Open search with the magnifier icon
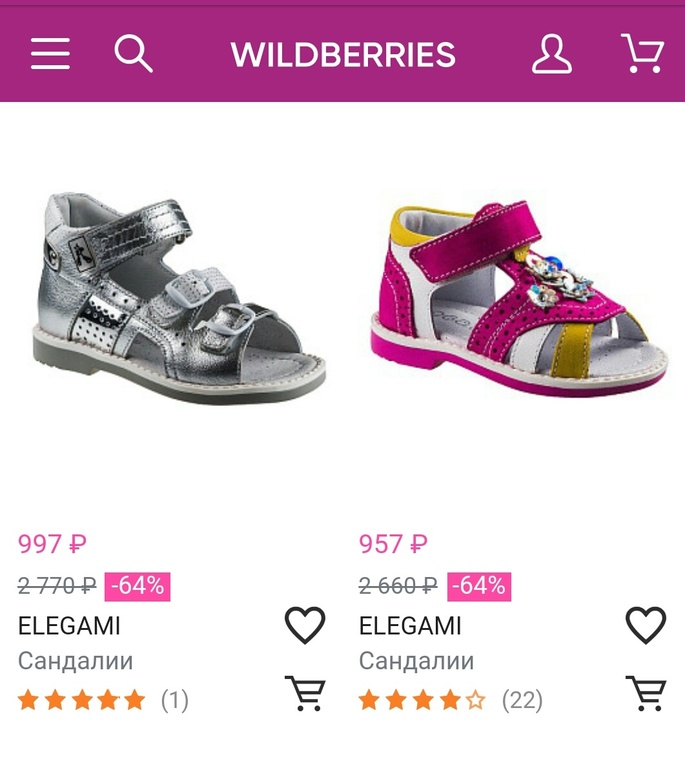Image resolution: width=685 pixels, height=770 pixels. point(133,53)
